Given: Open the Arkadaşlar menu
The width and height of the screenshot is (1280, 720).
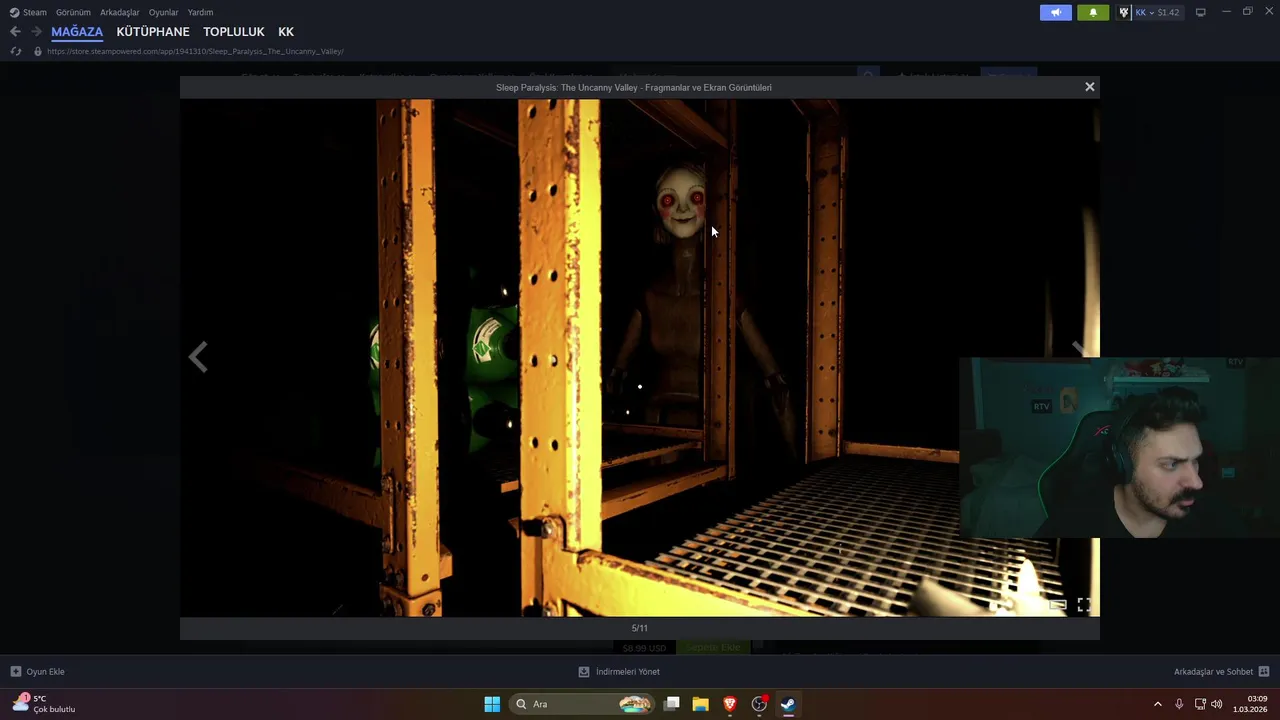Looking at the screenshot, I should (x=119, y=12).
